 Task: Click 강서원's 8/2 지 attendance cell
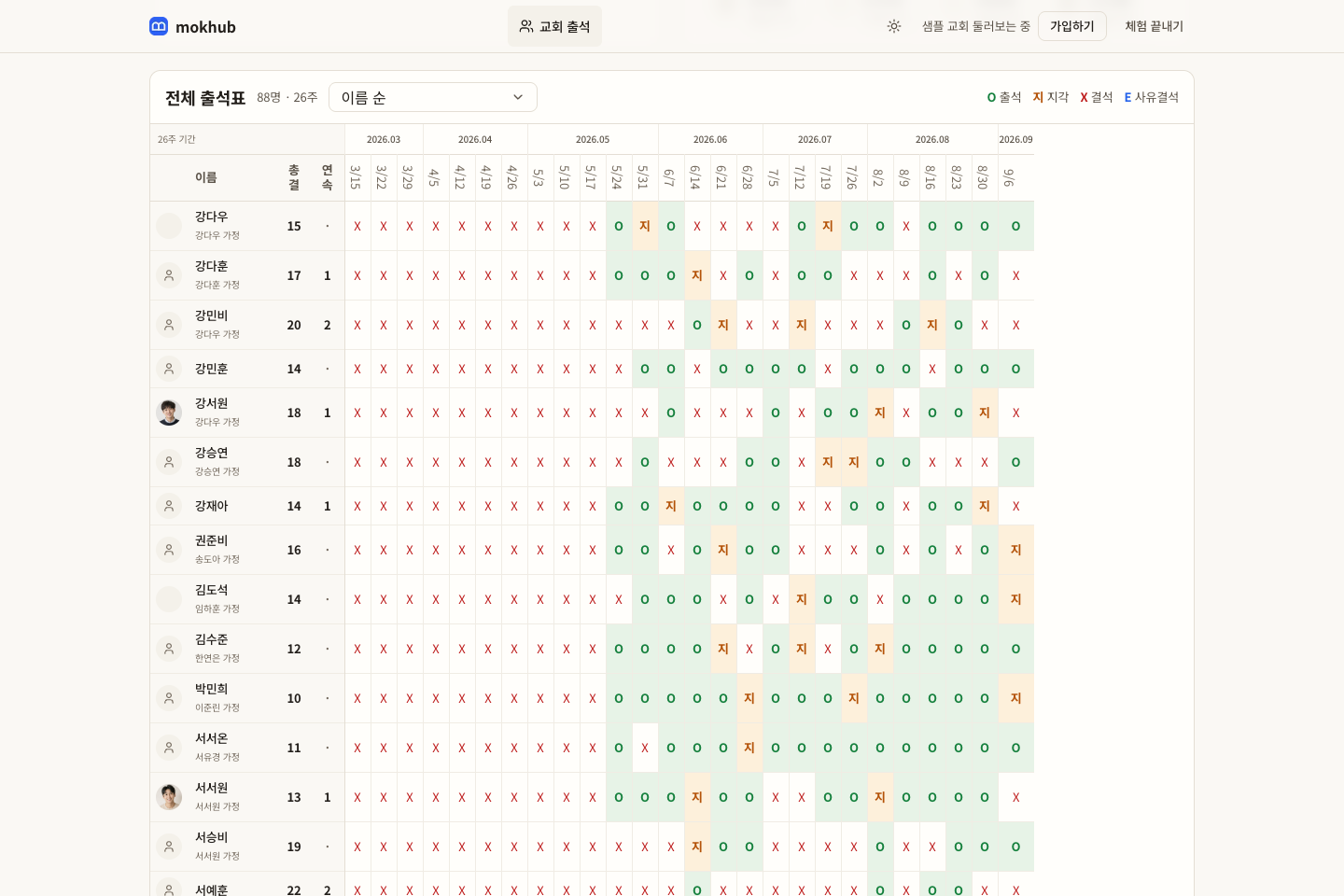[880, 413]
